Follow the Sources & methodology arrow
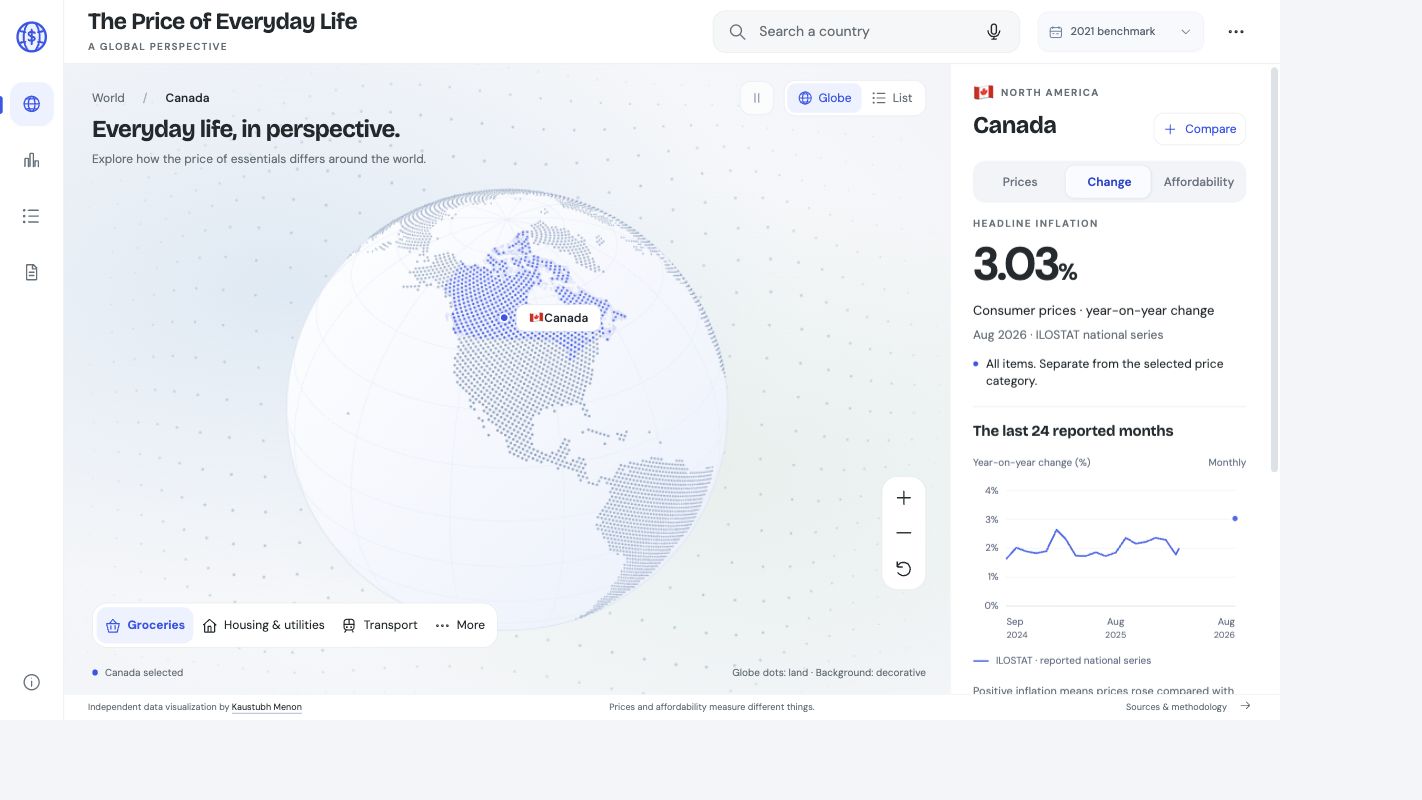Screen dimensions: 1422x800 [x=1245, y=706]
